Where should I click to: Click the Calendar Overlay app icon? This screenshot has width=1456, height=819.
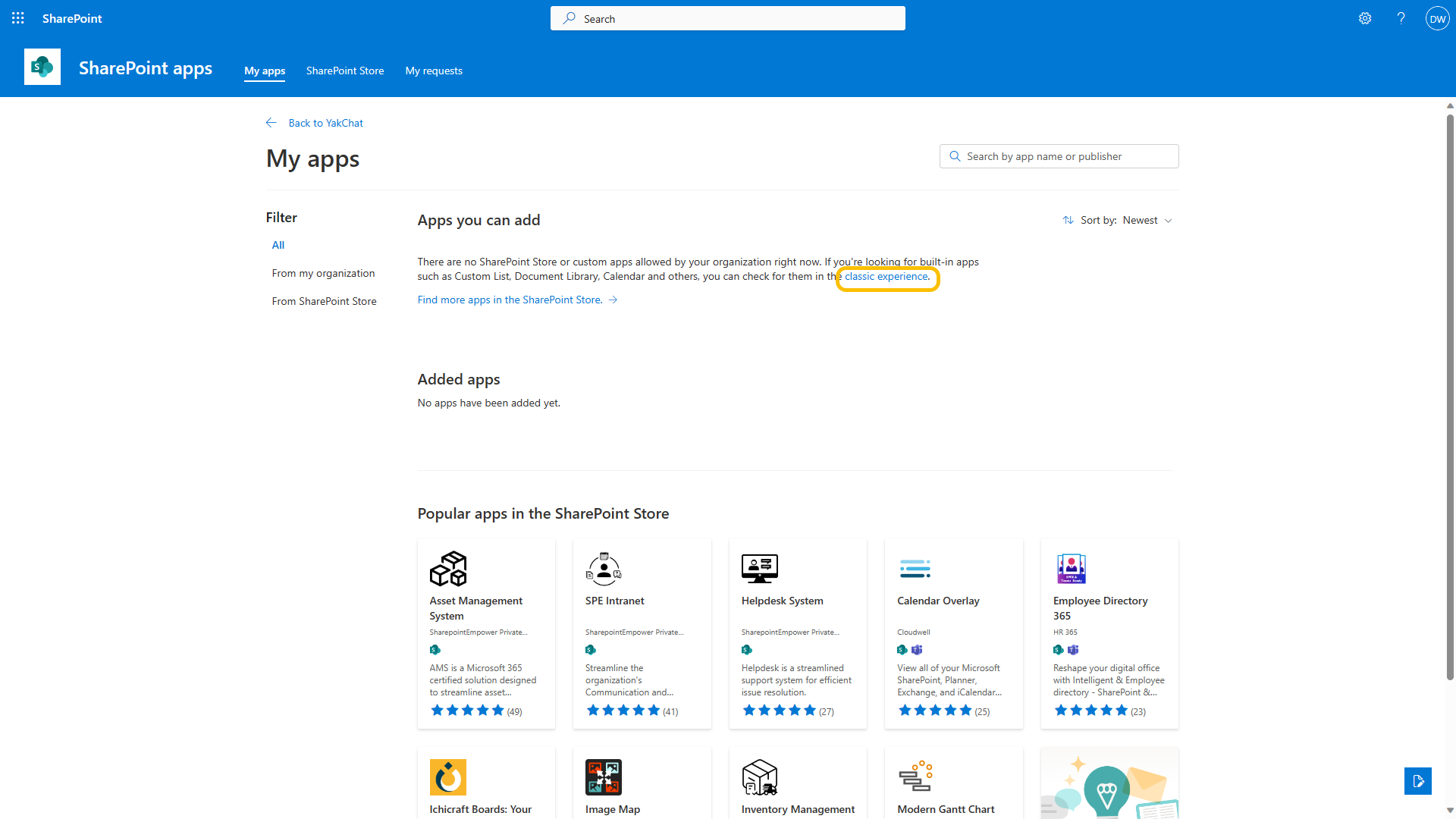coord(915,569)
